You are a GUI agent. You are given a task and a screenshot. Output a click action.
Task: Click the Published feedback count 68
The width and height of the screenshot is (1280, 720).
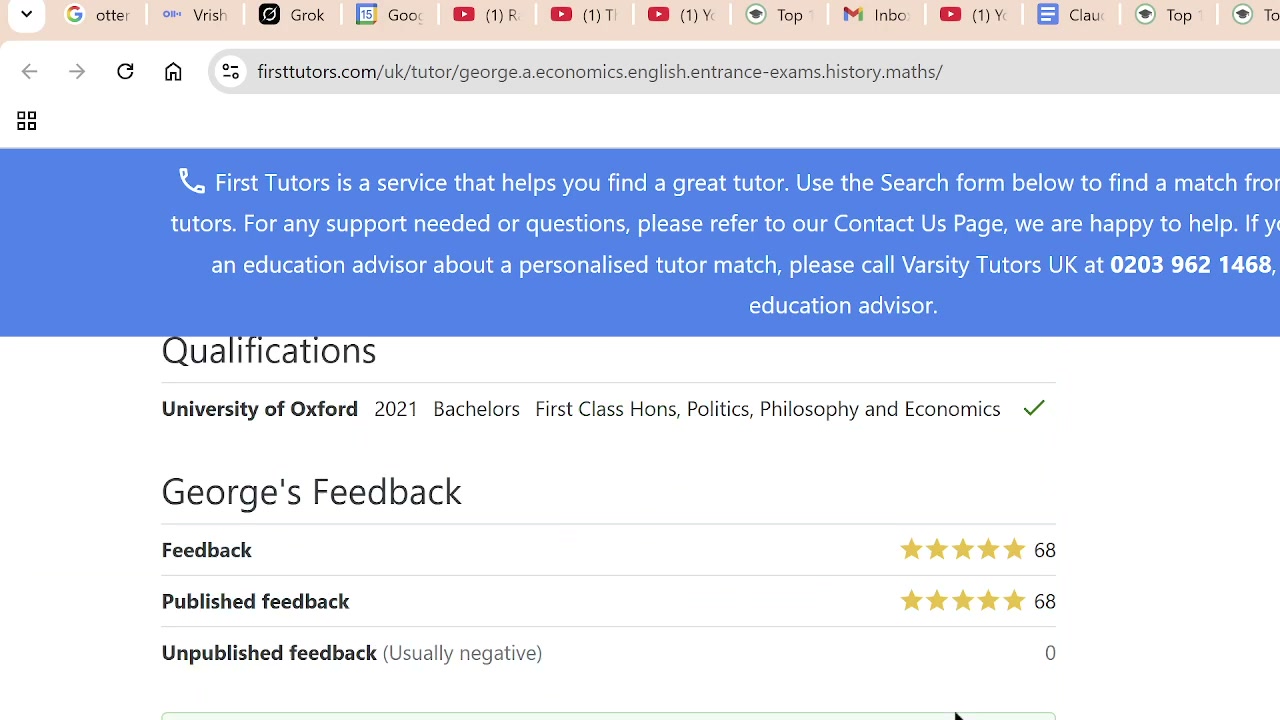(1045, 601)
